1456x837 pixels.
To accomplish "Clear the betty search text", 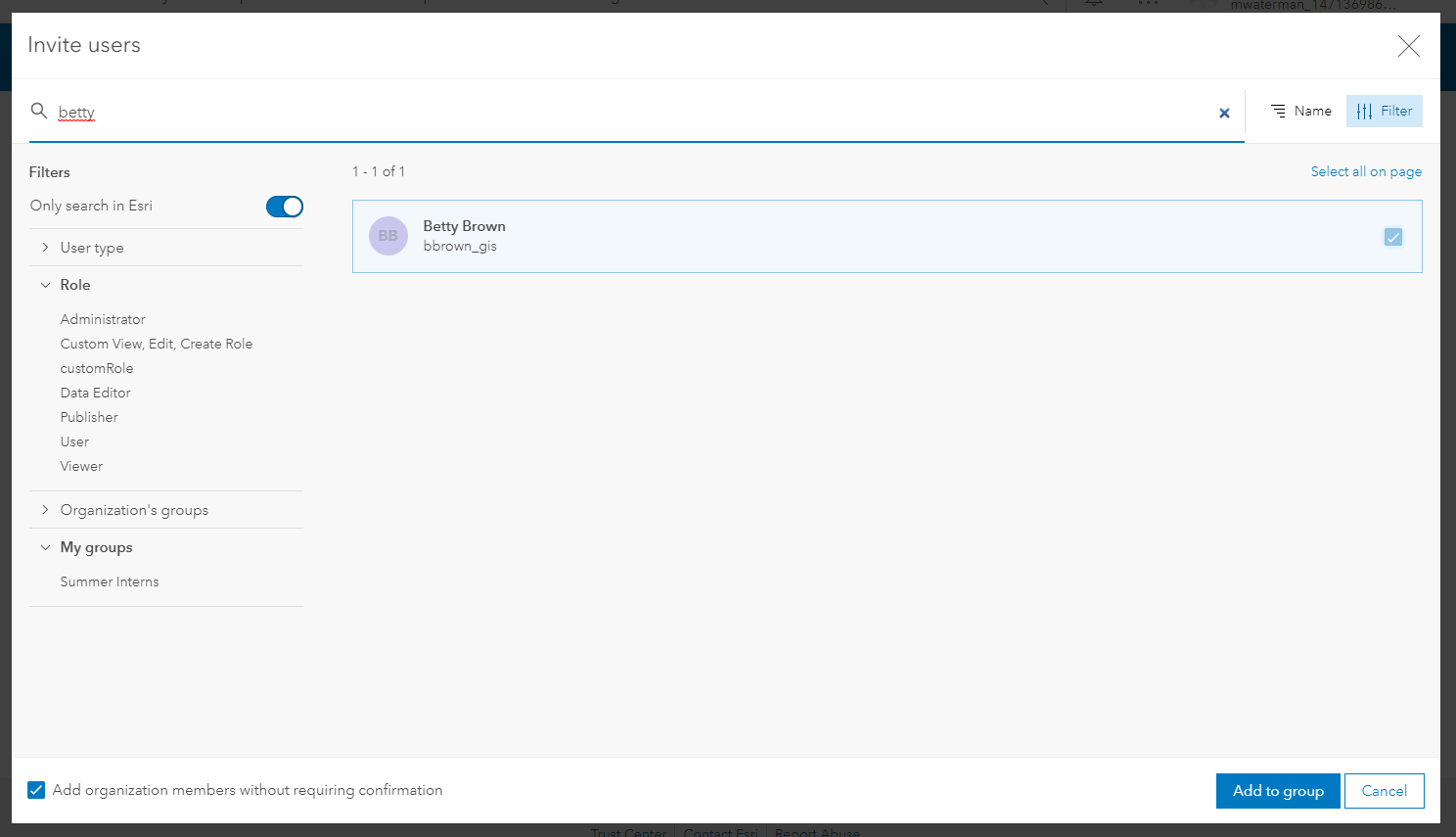I will pos(1224,114).
